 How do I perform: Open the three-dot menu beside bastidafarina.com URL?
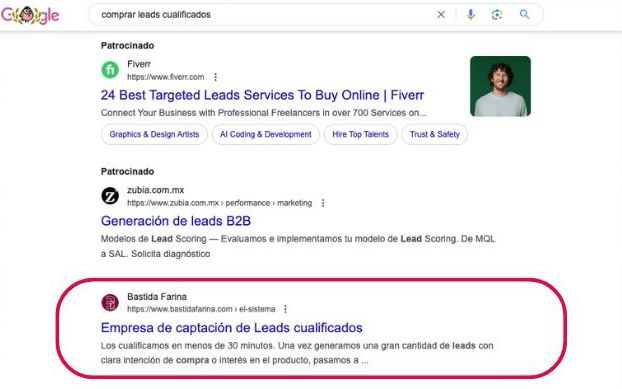click(x=285, y=309)
